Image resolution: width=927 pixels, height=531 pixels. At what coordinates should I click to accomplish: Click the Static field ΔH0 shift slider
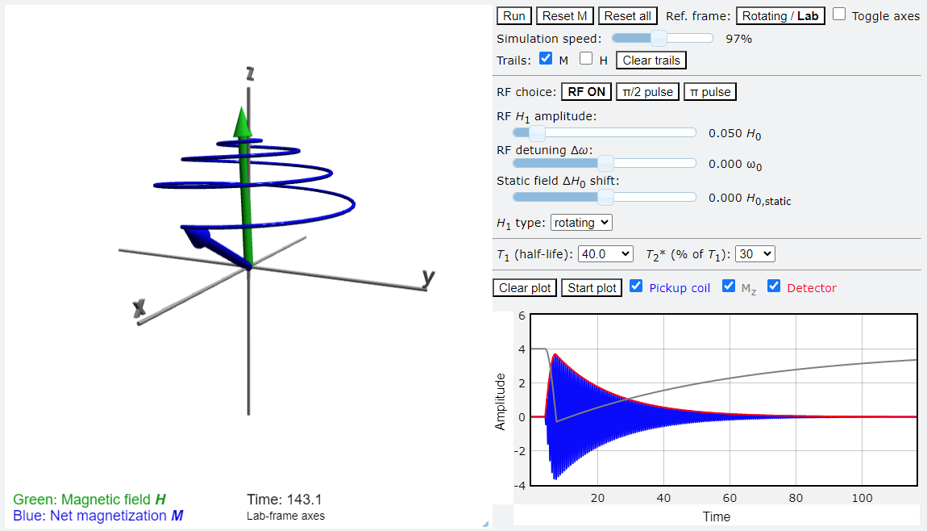tap(604, 198)
